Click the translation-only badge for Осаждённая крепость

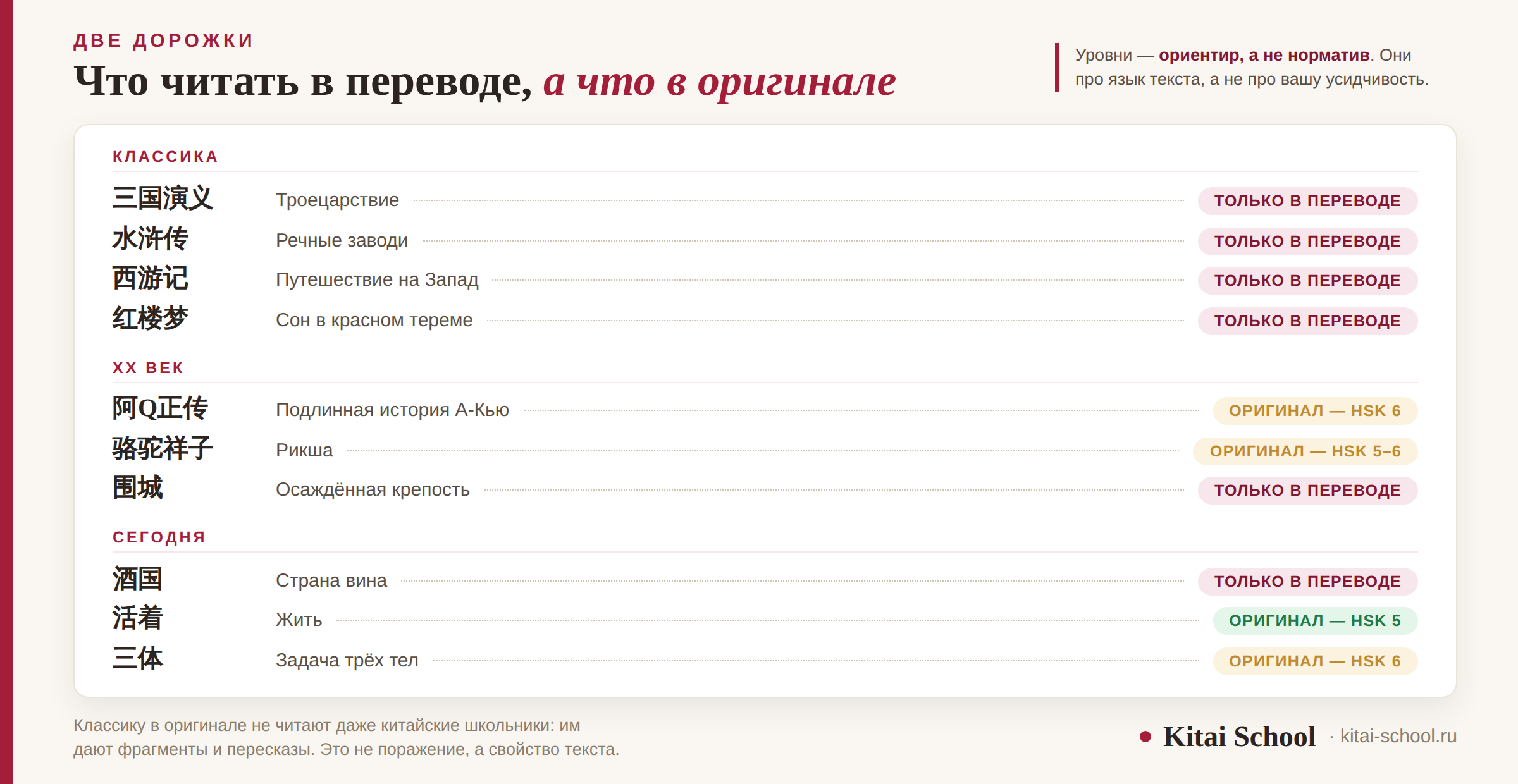(x=1307, y=491)
